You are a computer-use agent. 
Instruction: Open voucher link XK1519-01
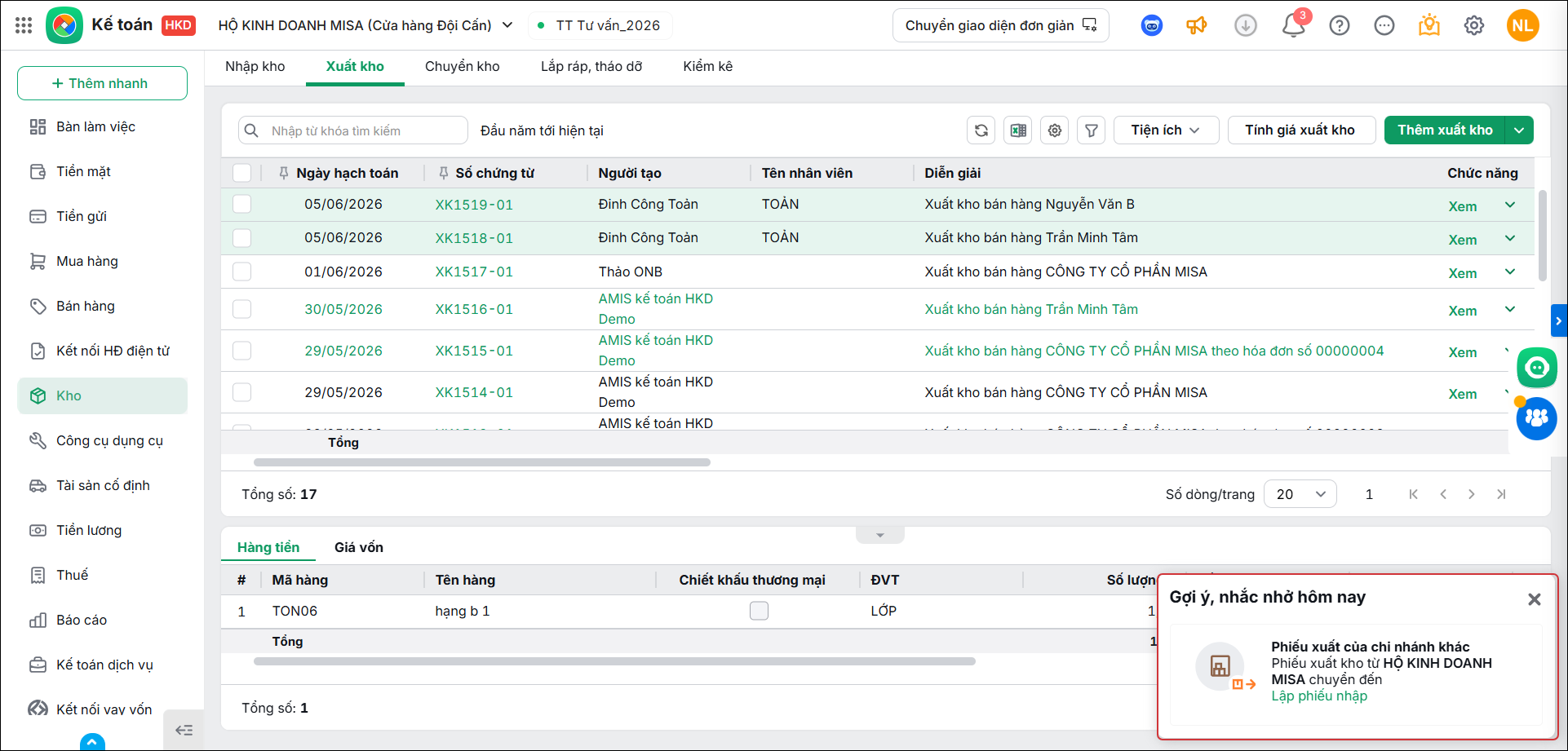474,205
